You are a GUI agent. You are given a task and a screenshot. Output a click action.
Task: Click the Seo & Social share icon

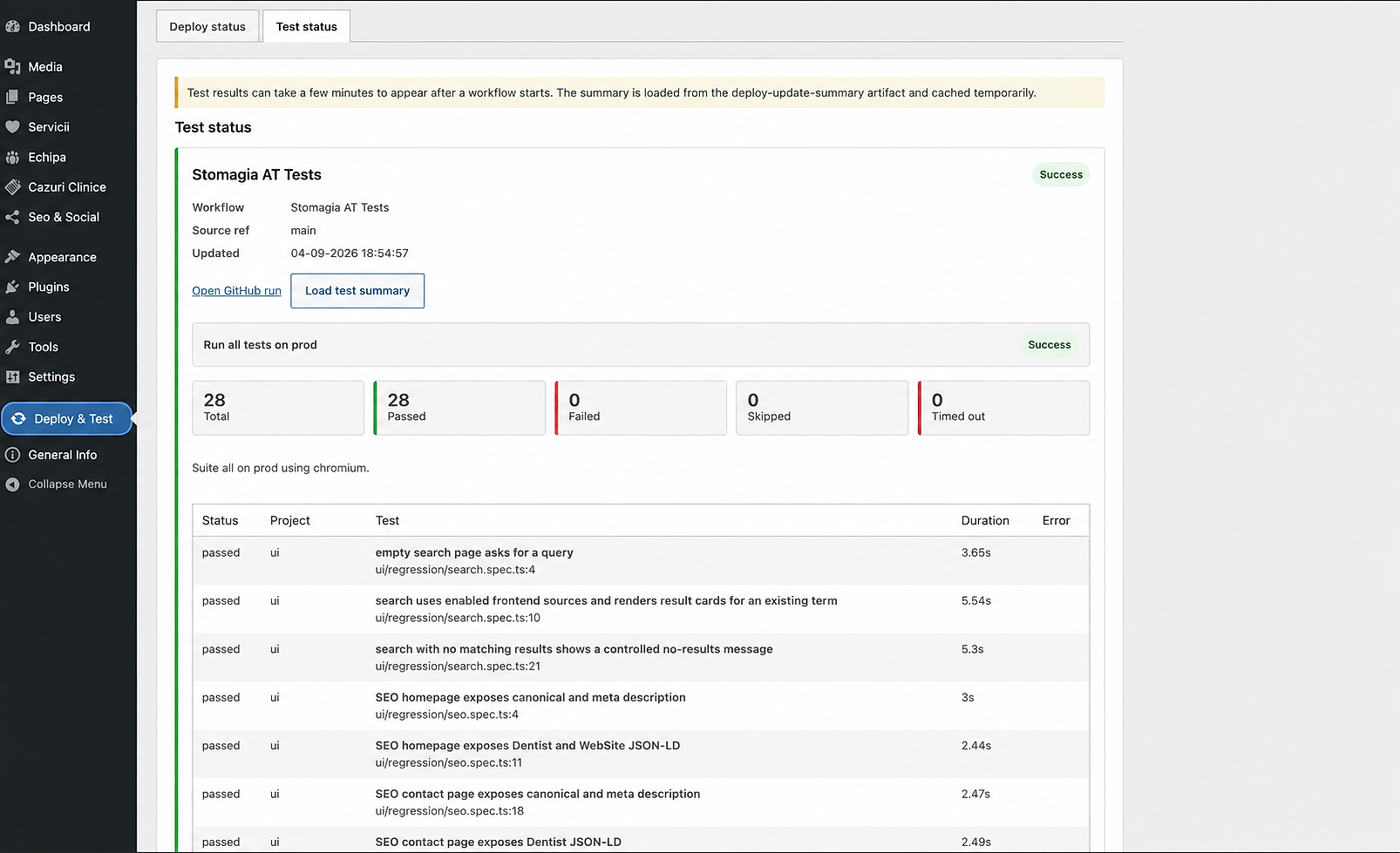tap(12, 218)
